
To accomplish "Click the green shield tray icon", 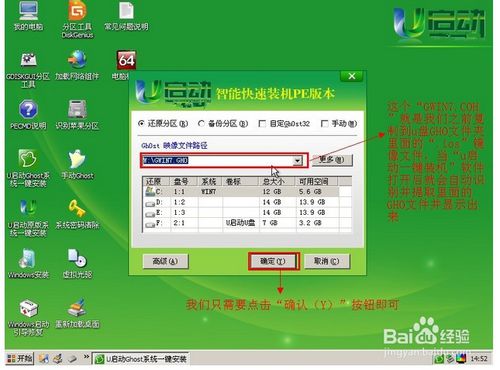I will pyautogui.click(x=439, y=359).
